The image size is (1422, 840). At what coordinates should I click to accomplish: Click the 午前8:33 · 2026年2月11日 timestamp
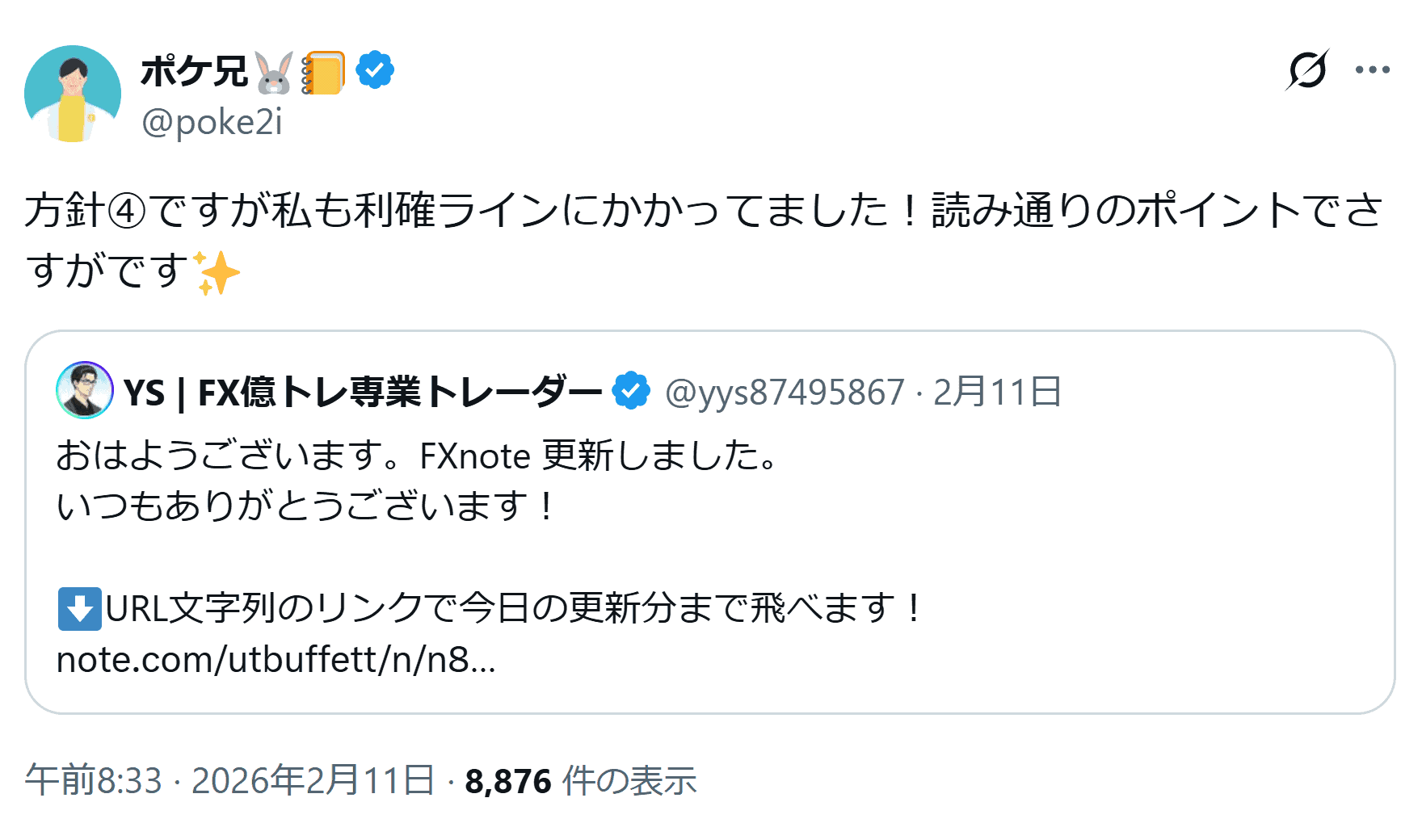pos(229,781)
